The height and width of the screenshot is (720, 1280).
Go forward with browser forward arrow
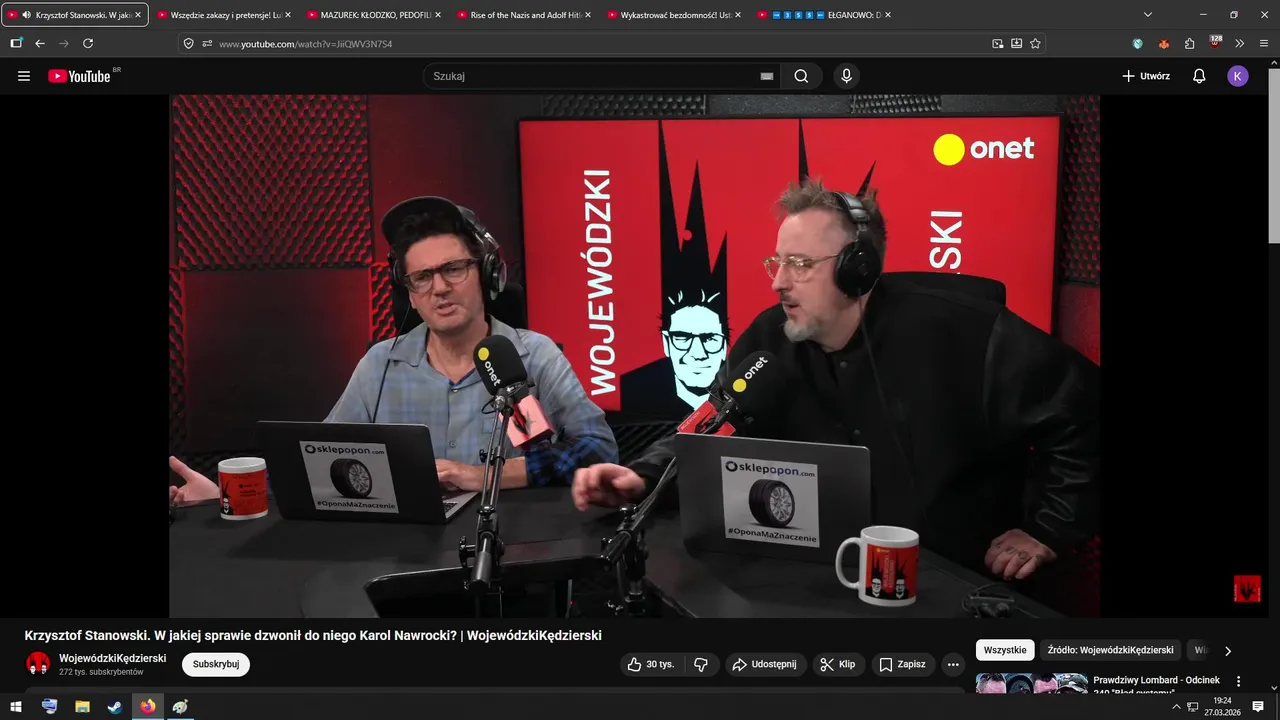click(x=64, y=43)
